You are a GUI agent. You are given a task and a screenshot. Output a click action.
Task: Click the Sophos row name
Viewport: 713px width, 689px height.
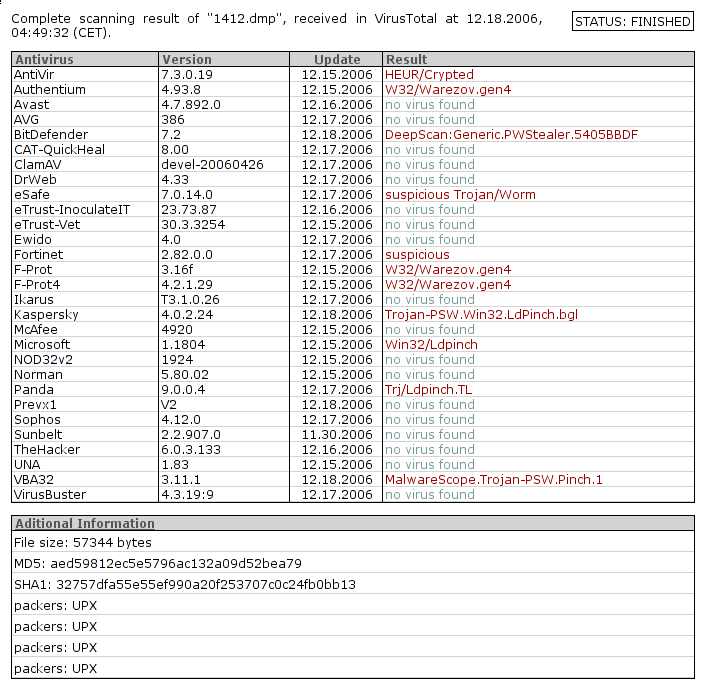click(37, 420)
